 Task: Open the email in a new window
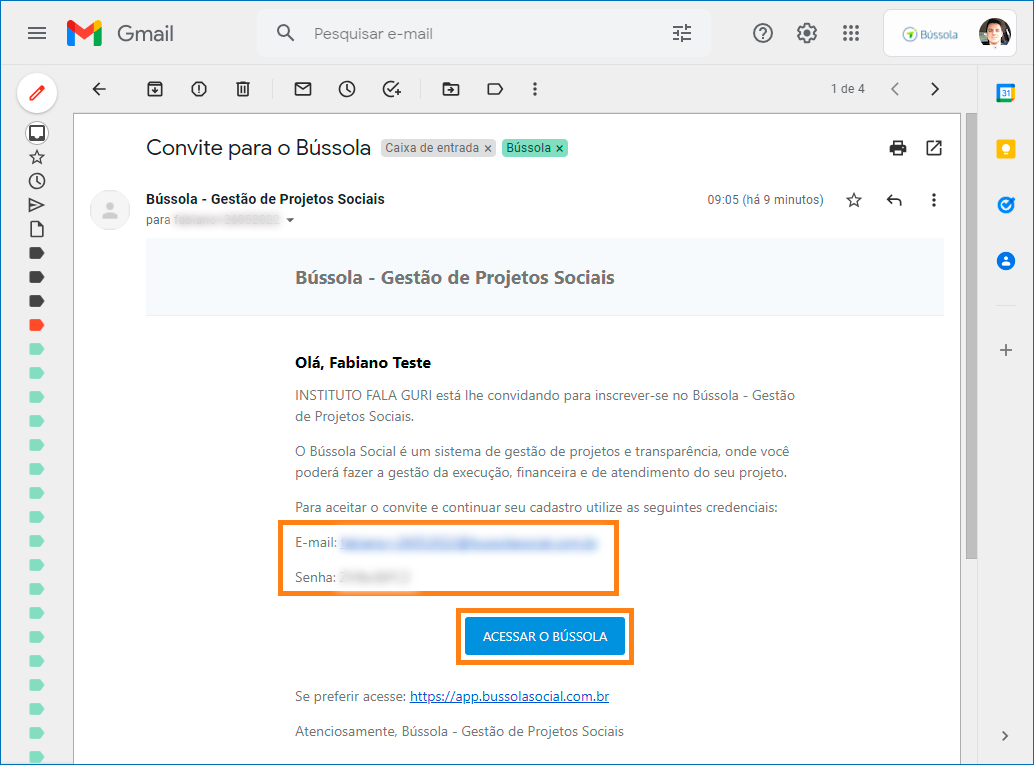point(934,148)
